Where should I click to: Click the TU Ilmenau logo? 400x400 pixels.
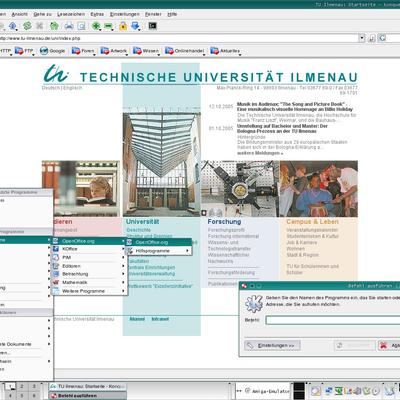[56, 73]
